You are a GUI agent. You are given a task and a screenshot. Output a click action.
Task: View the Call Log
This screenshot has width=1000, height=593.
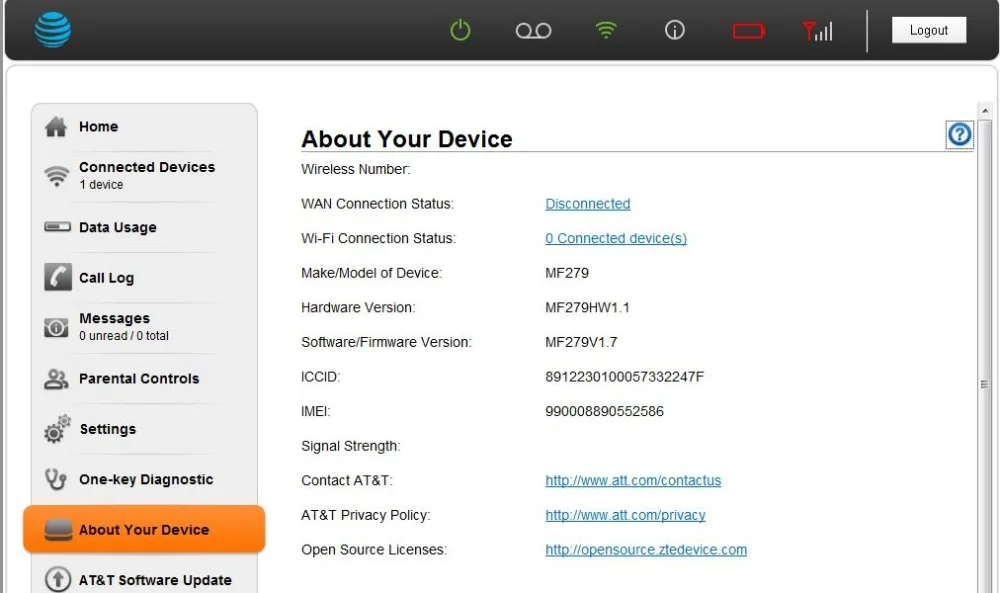(x=106, y=278)
